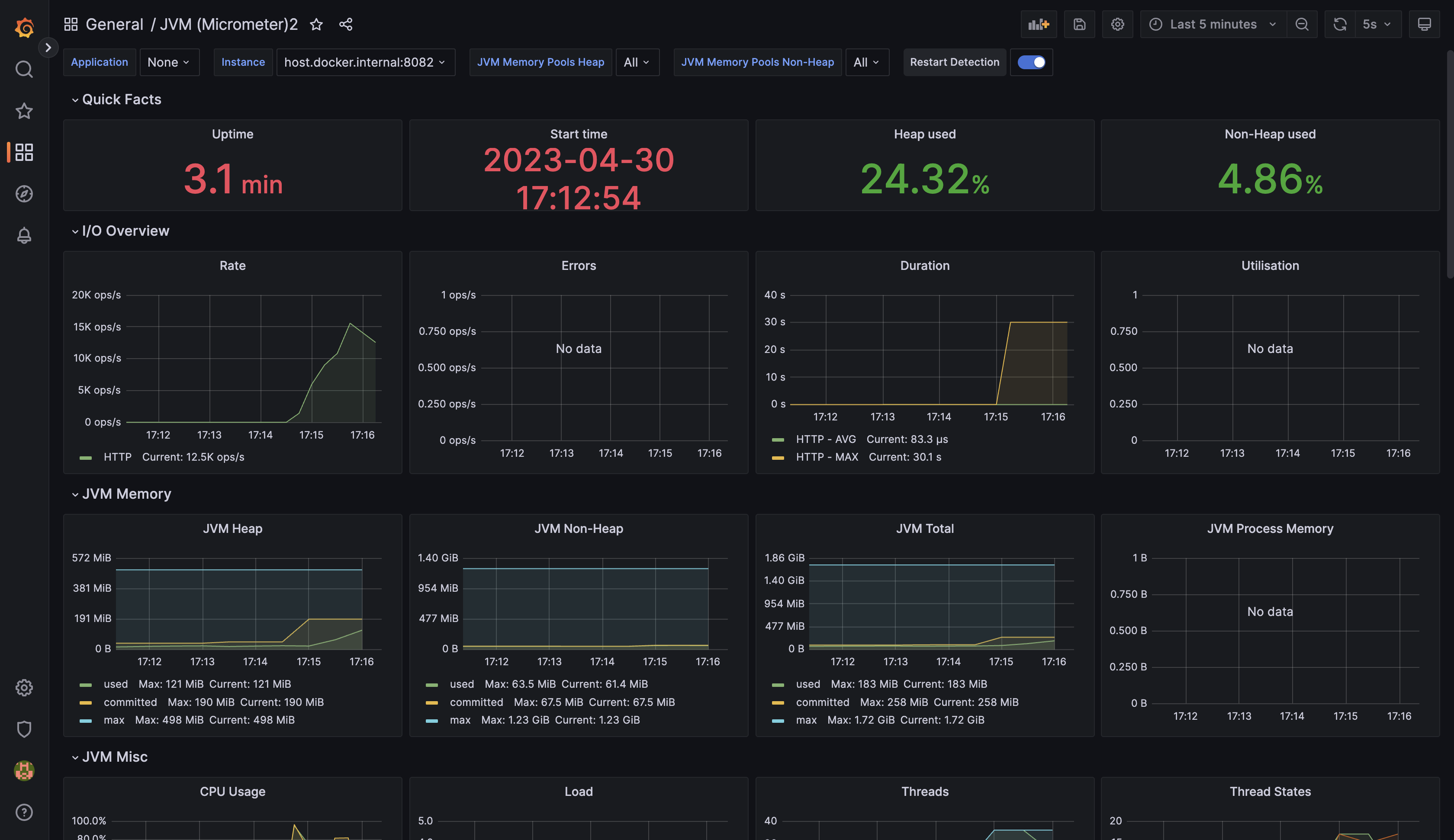The height and width of the screenshot is (840, 1454).
Task: Toggle the Restart Detection switch
Action: tap(1031, 62)
